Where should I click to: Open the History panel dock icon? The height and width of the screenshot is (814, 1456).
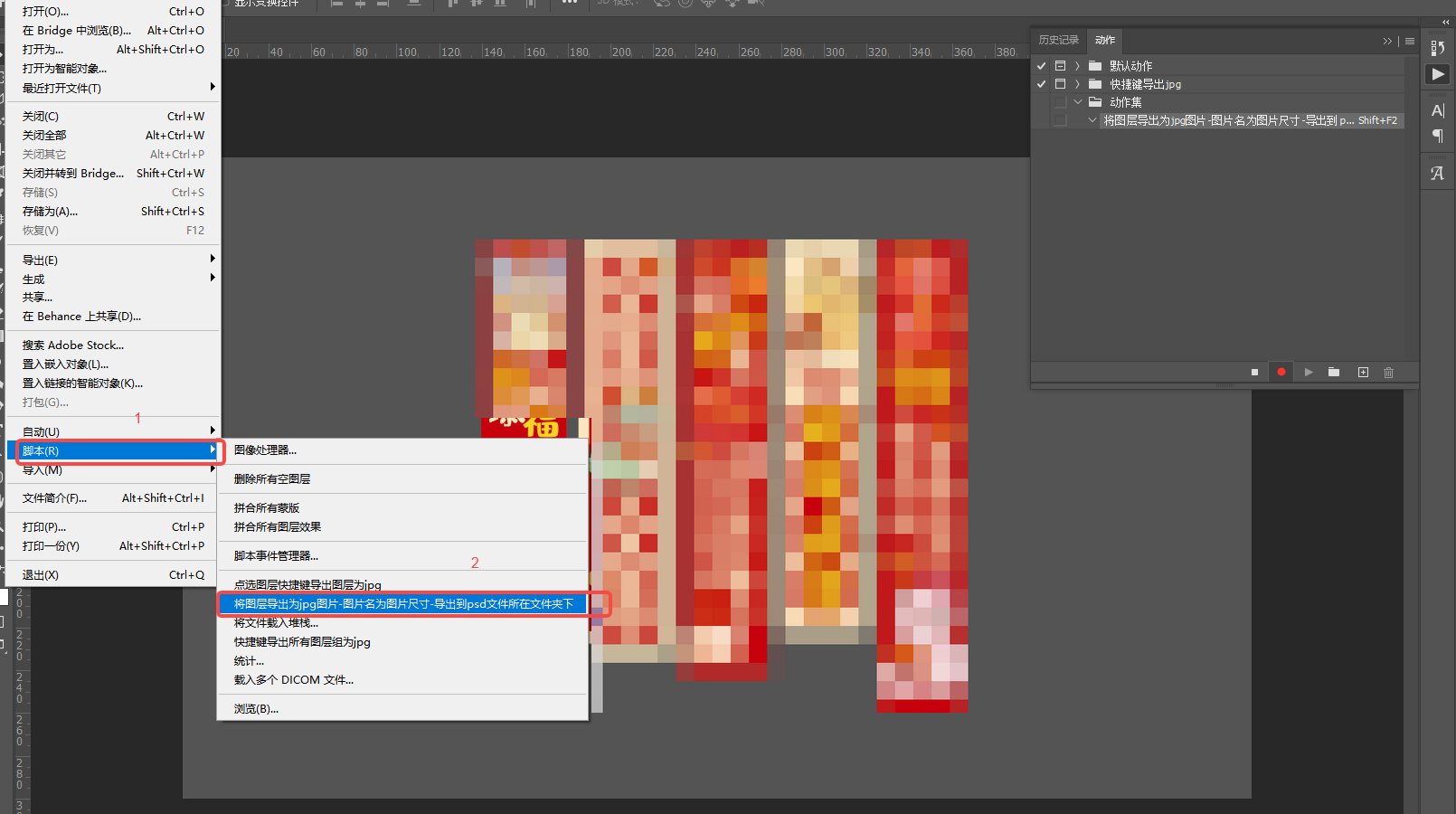(1438, 48)
